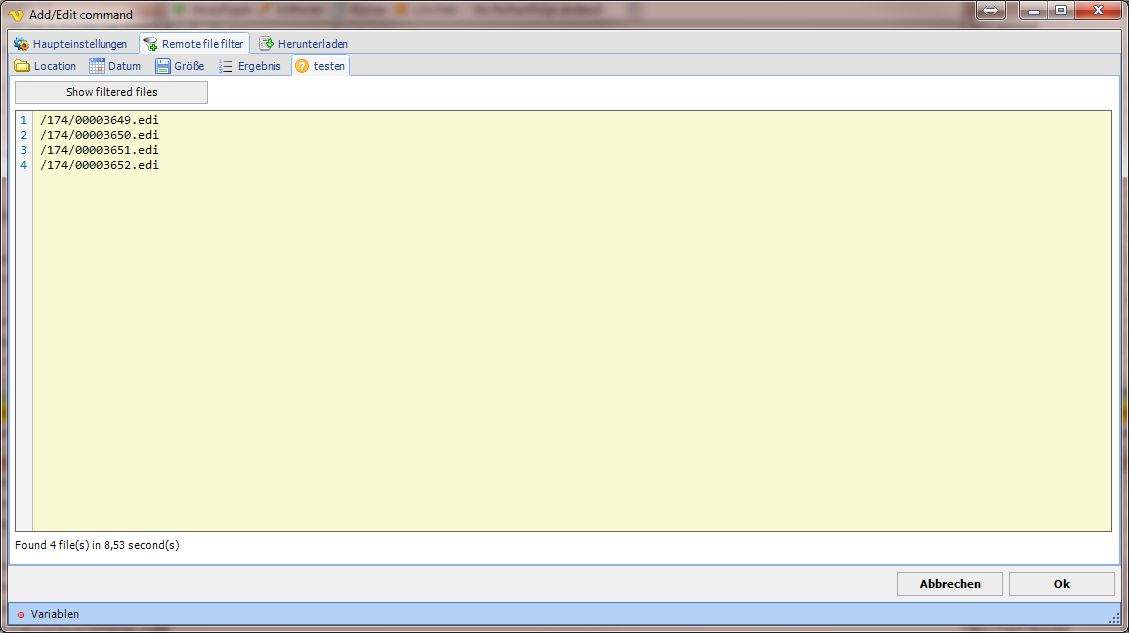Click the download icon on Herunterladen tab

pyautogui.click(x=266, y=44)
